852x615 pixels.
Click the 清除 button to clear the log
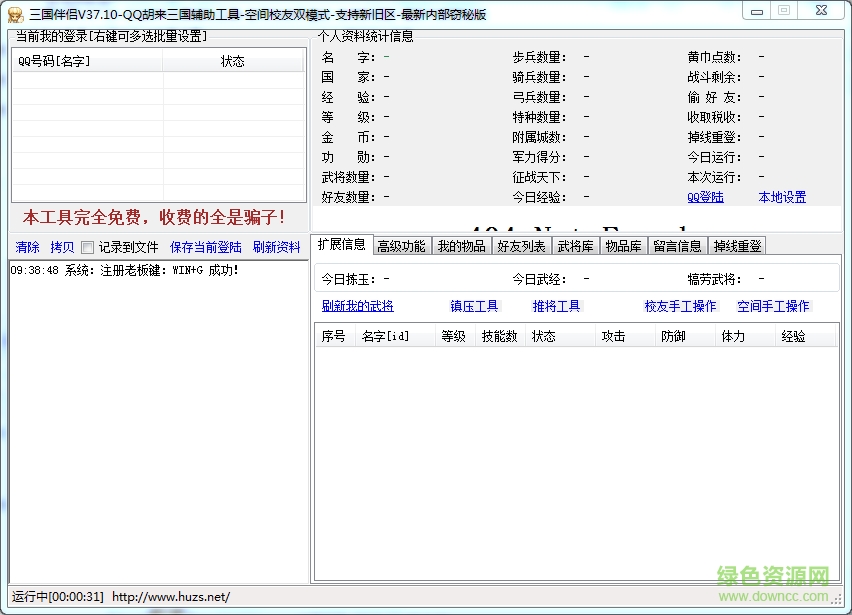27,246
